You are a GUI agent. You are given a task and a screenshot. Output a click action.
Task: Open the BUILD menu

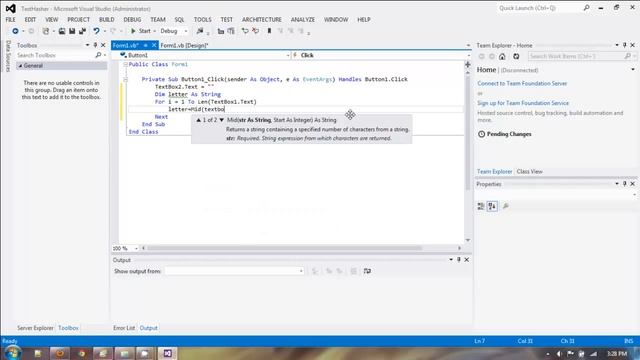coord(107,20)
